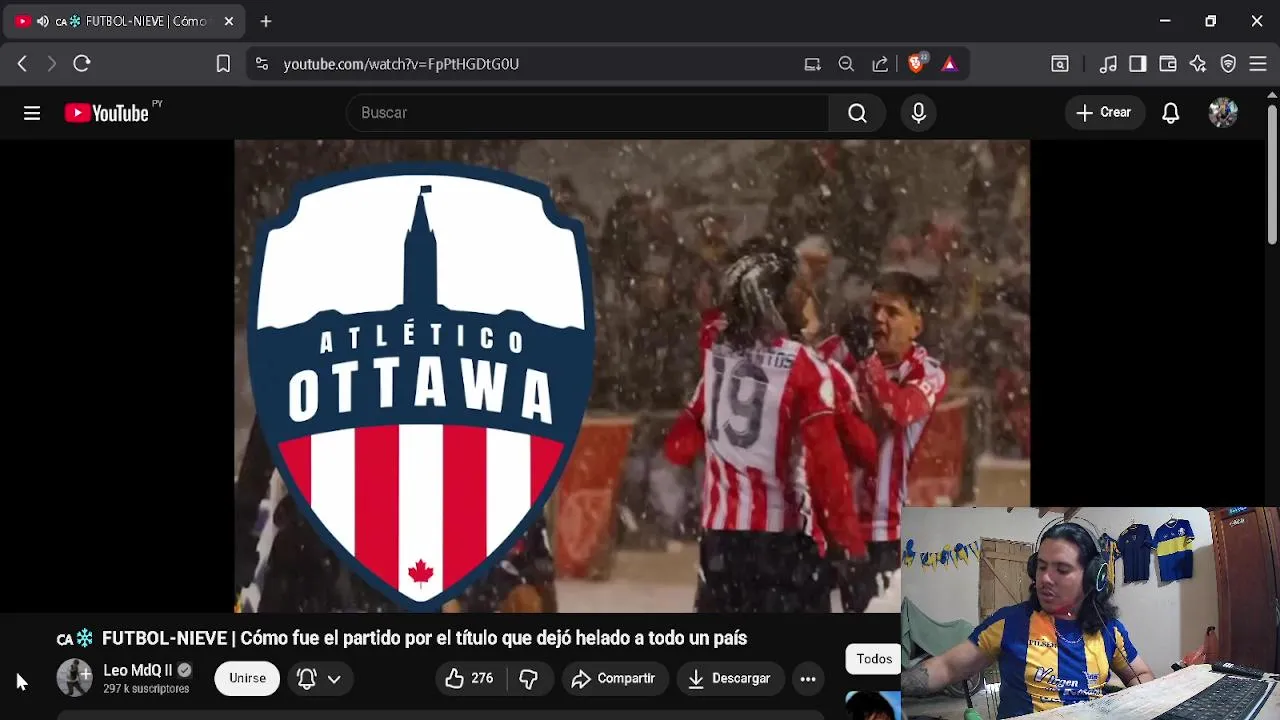Screen dimensions: 1280x720
Task: Click the Unirse membership button
Action: [247, 678]
